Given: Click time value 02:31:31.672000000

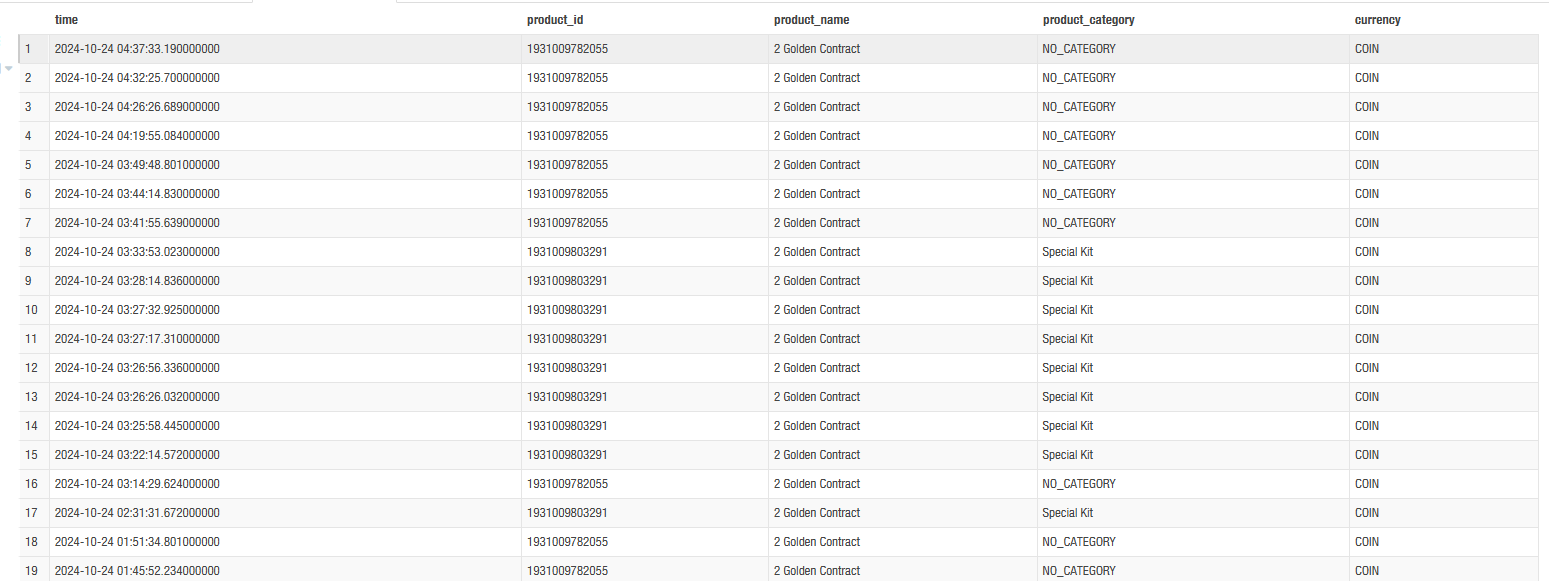Looking at the screenshot, I should (x=137, y=513).
